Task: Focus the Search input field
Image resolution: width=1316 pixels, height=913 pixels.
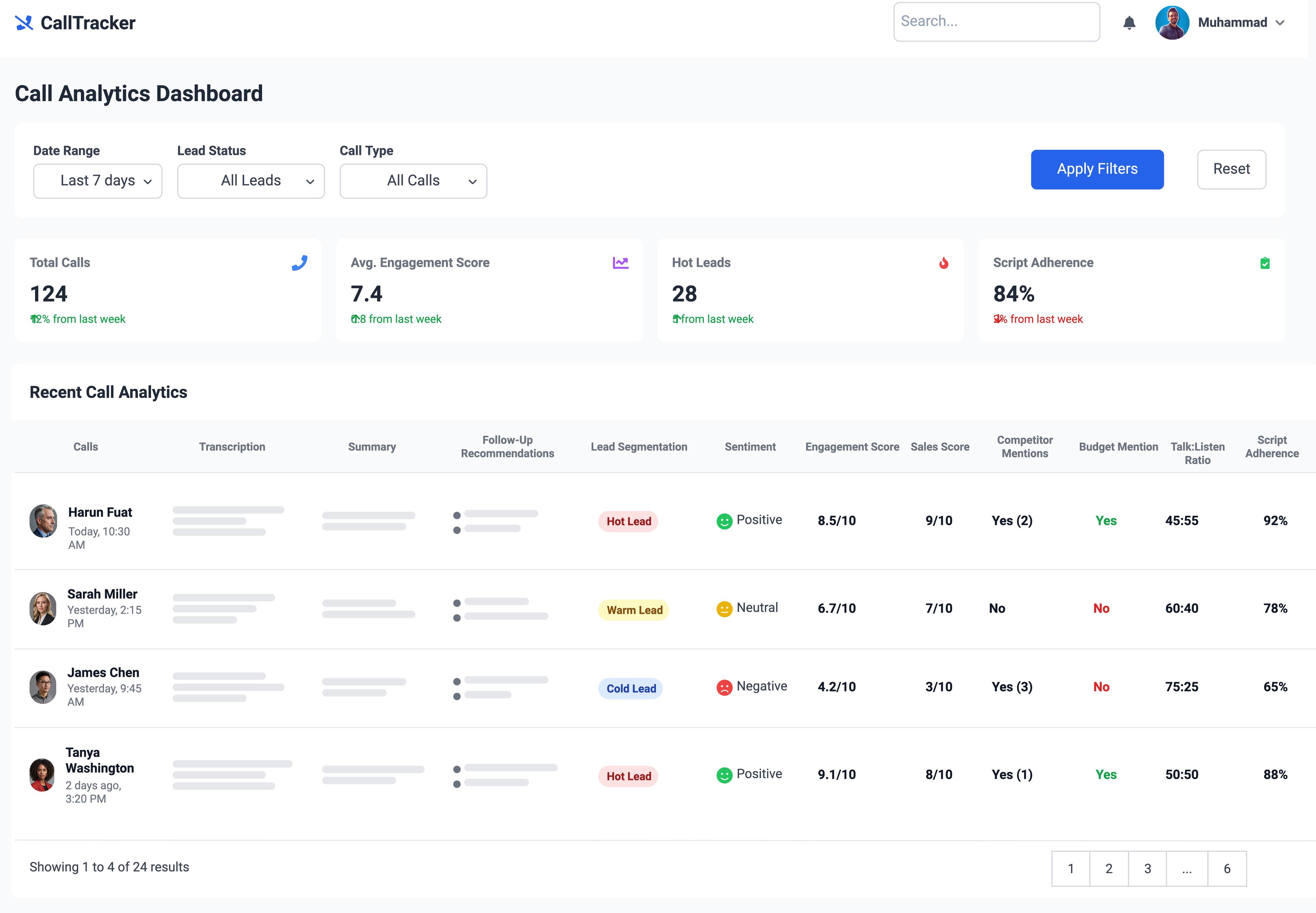Action: (997, 22)
